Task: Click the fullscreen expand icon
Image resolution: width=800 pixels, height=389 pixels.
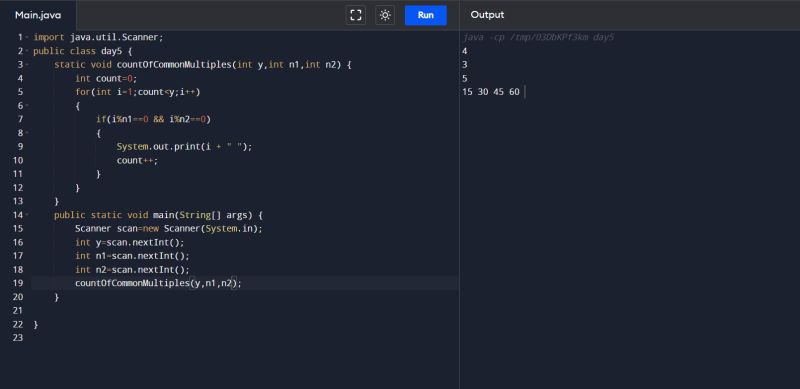Action: point(356,15)
